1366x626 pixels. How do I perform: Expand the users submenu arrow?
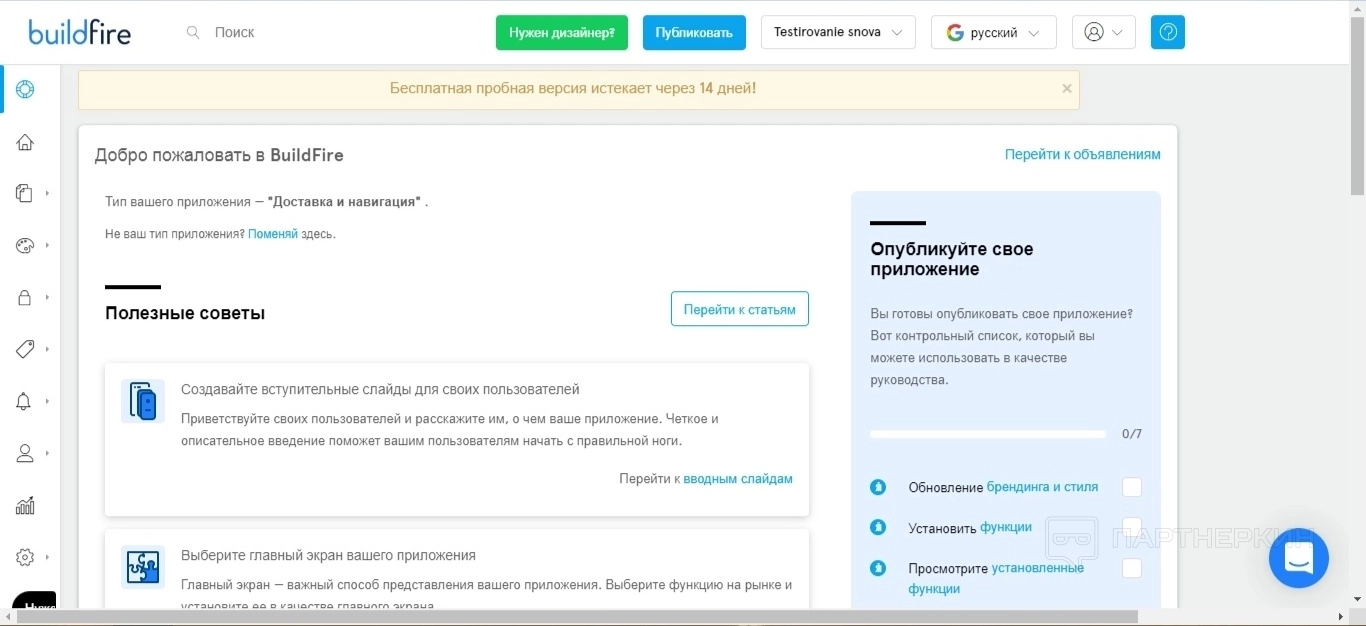click(x=47, y=453)
